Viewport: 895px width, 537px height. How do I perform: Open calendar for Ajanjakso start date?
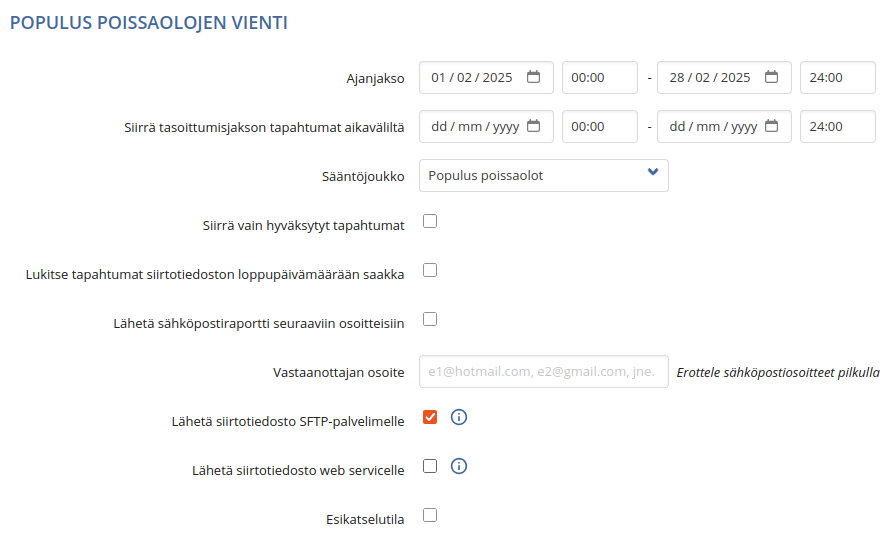[533, 77]
